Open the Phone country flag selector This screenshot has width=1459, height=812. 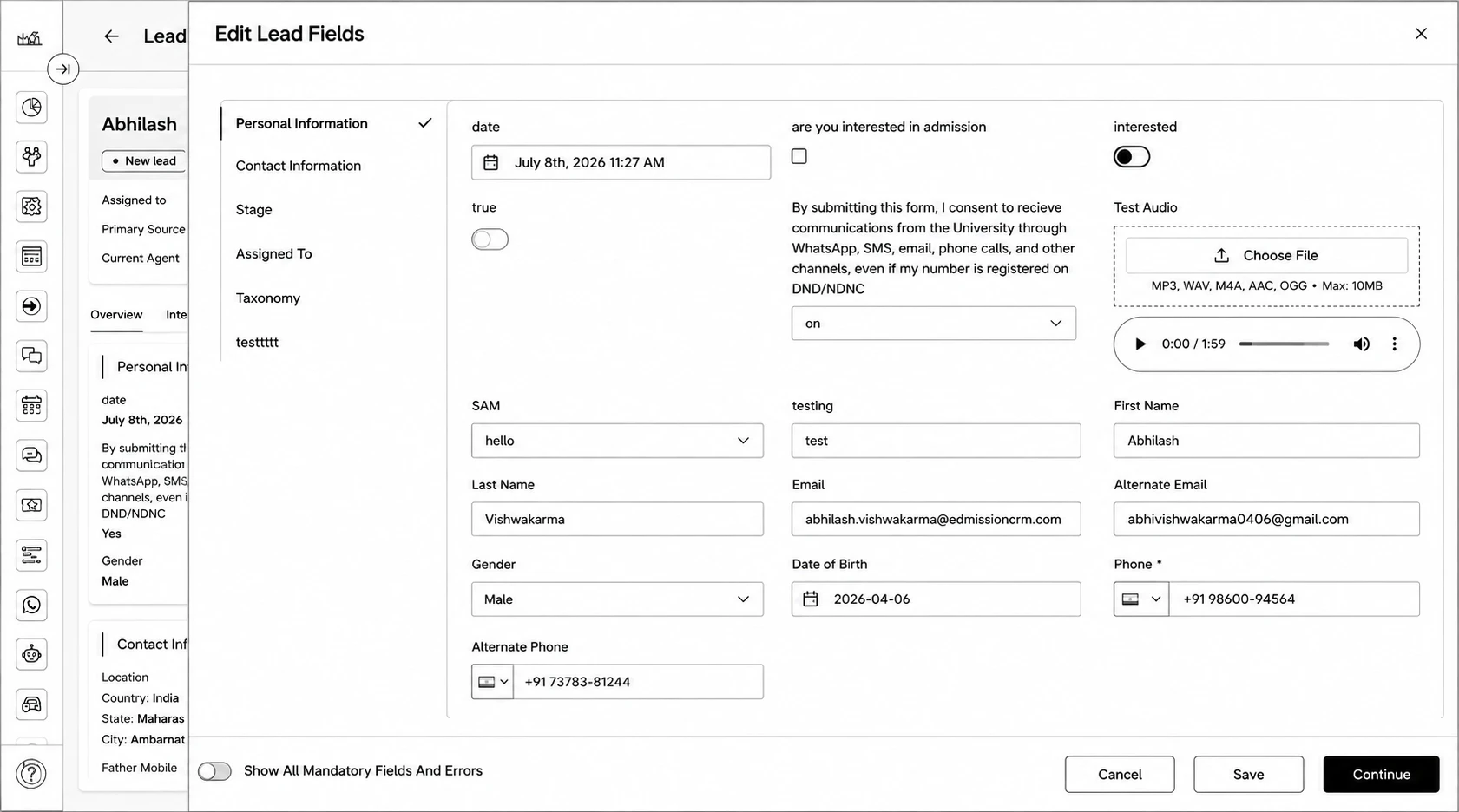[x=1141, y=599]
